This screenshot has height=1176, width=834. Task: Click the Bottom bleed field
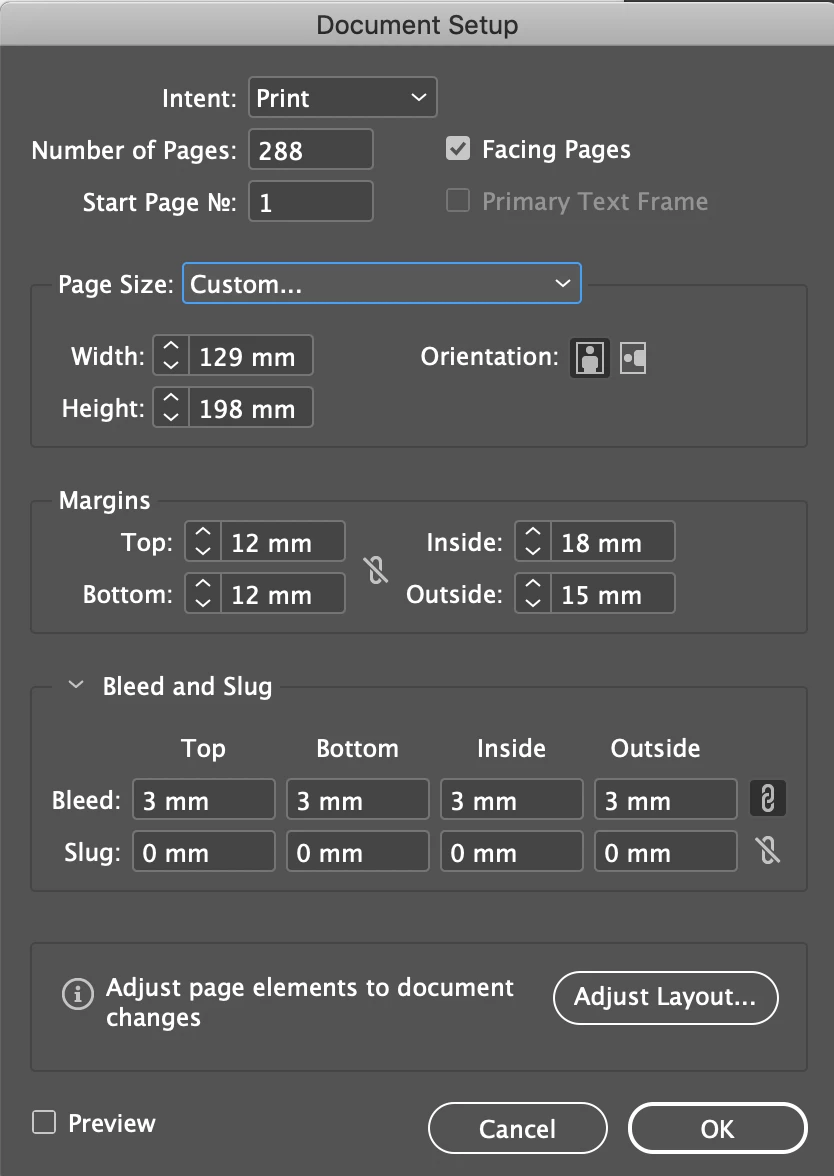(x=358, y=799)
